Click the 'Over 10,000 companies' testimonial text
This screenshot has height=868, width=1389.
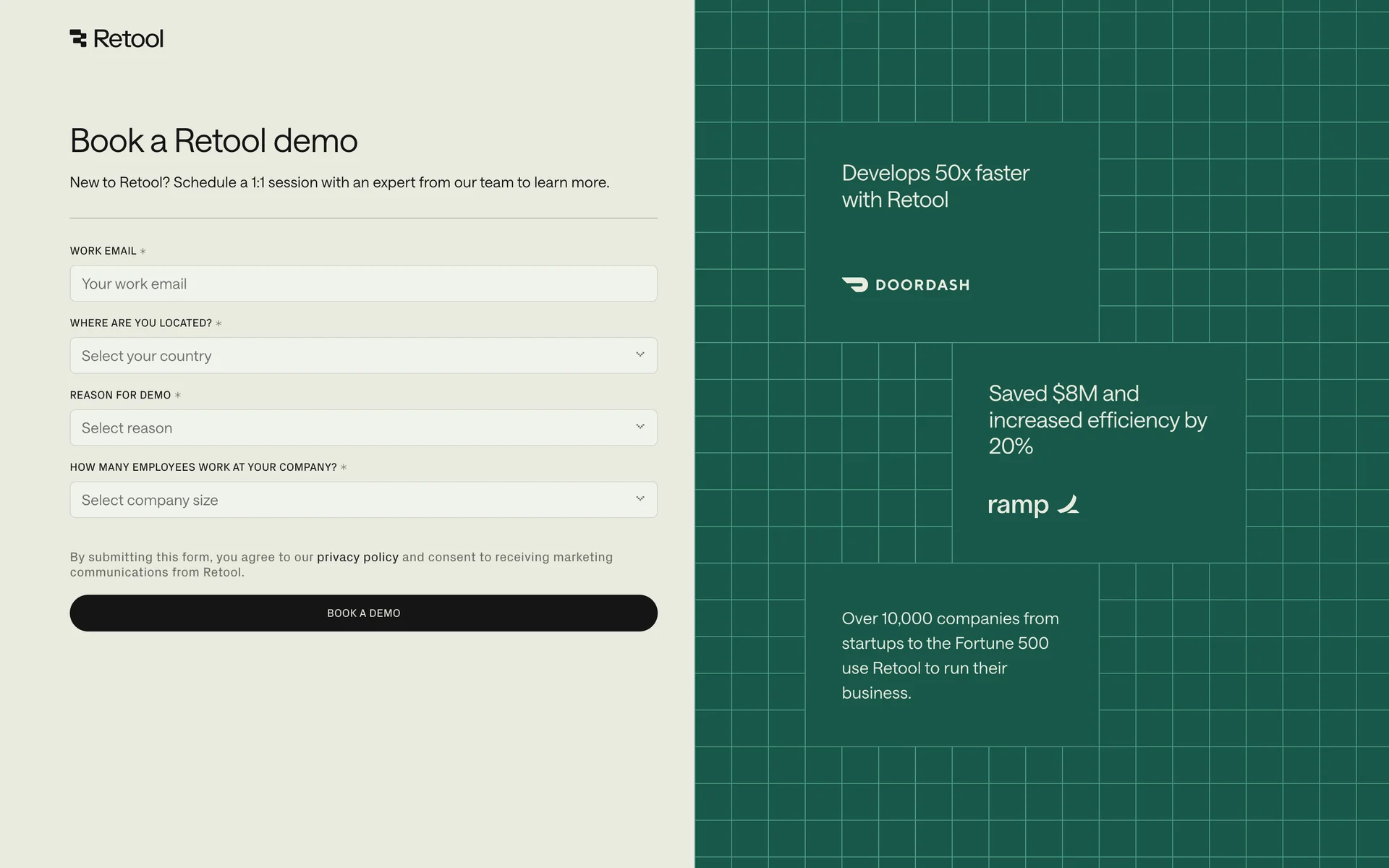[x=950, y=655]
